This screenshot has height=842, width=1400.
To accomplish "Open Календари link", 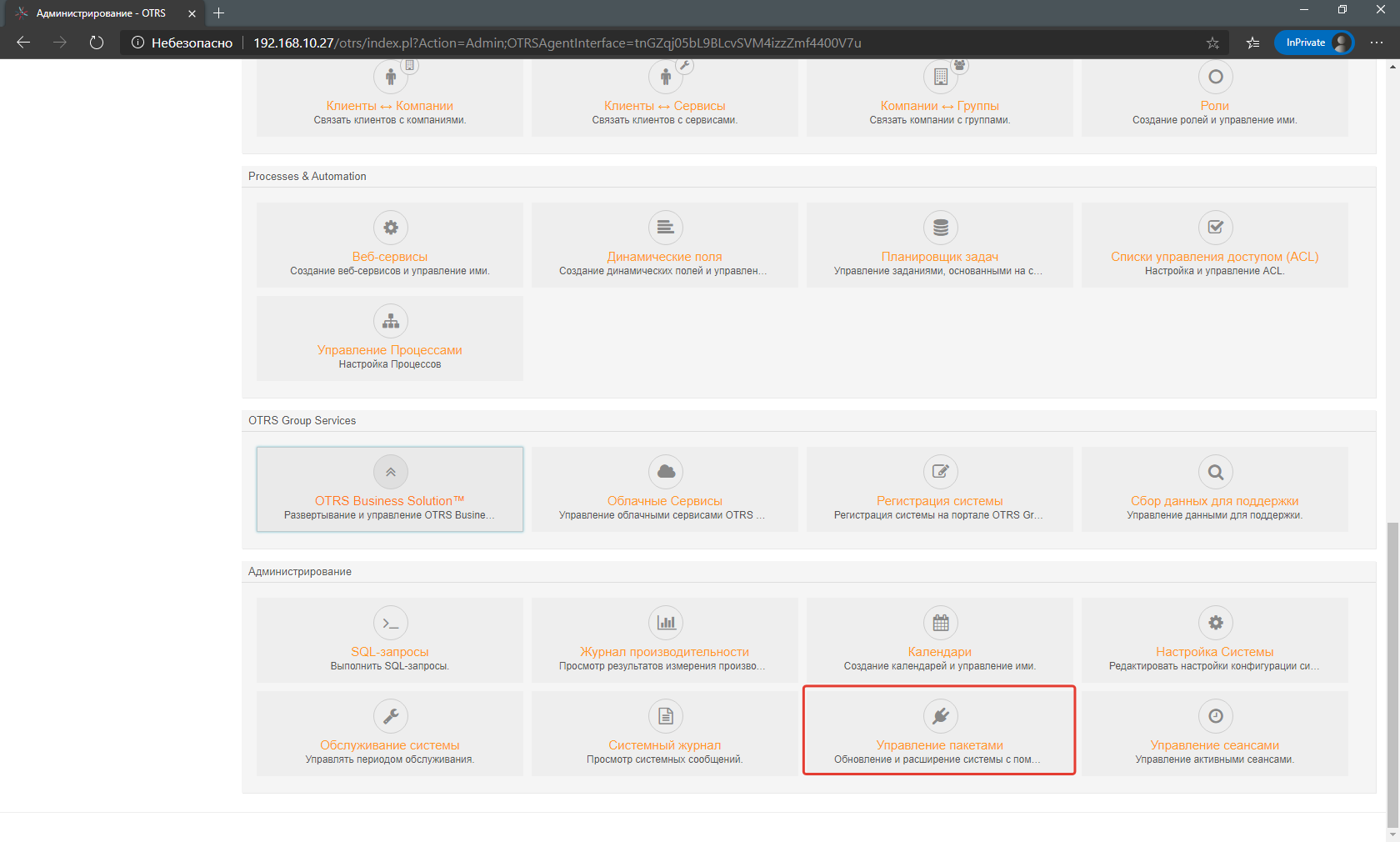I will [940, 652].
